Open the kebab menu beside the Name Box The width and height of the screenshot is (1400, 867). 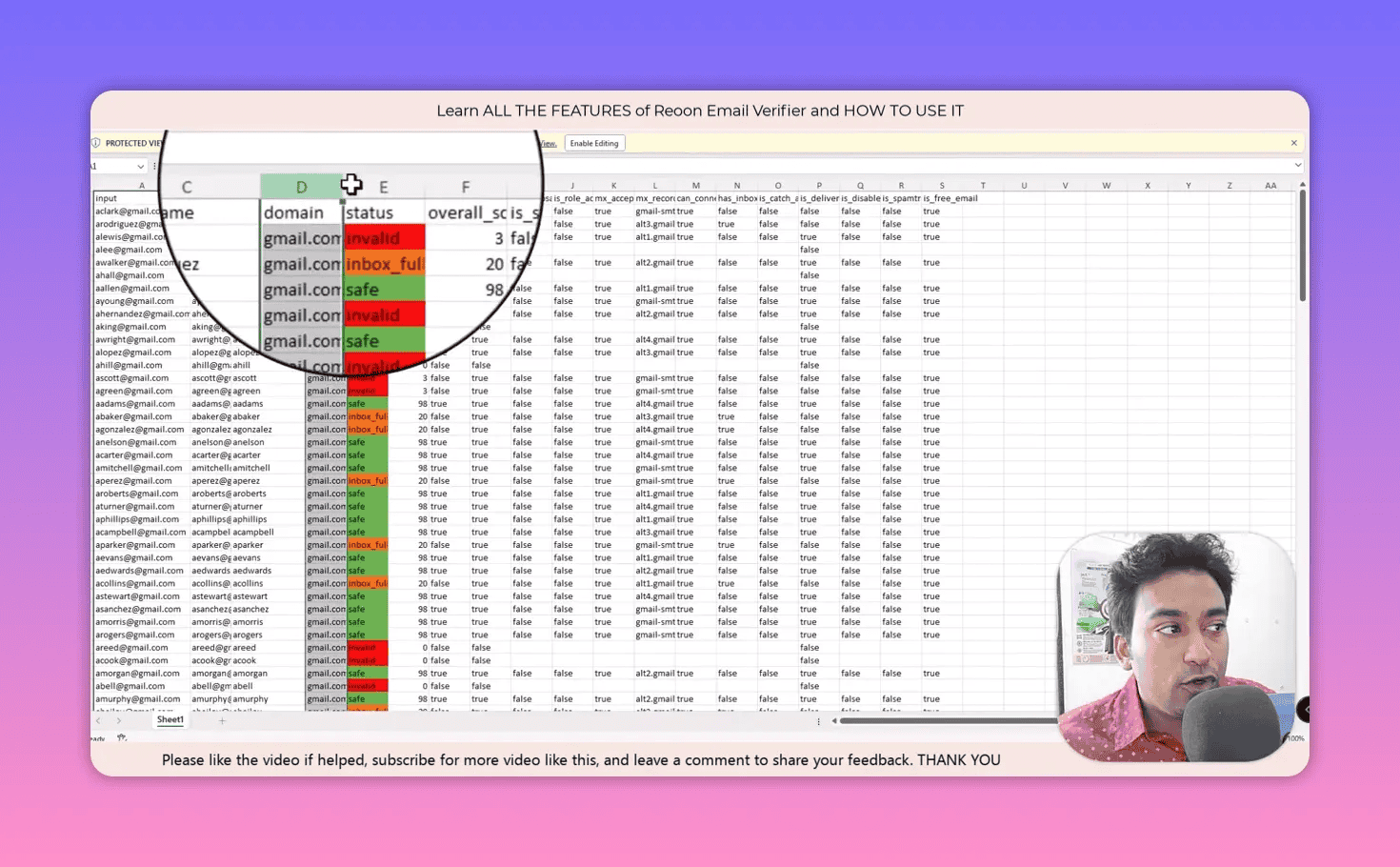(x=154, y=166)
